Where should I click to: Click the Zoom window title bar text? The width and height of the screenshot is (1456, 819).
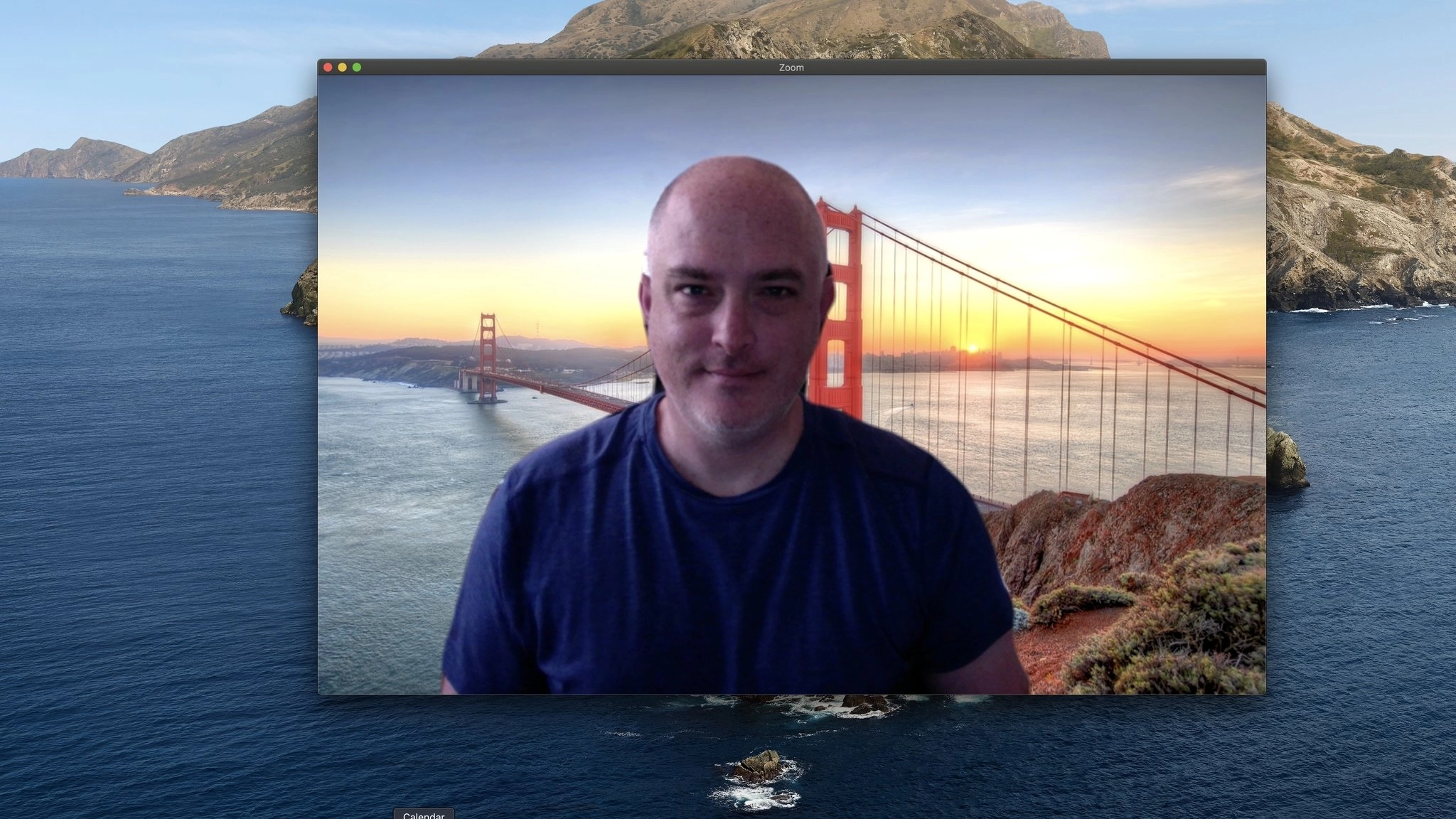click(791, 68)
